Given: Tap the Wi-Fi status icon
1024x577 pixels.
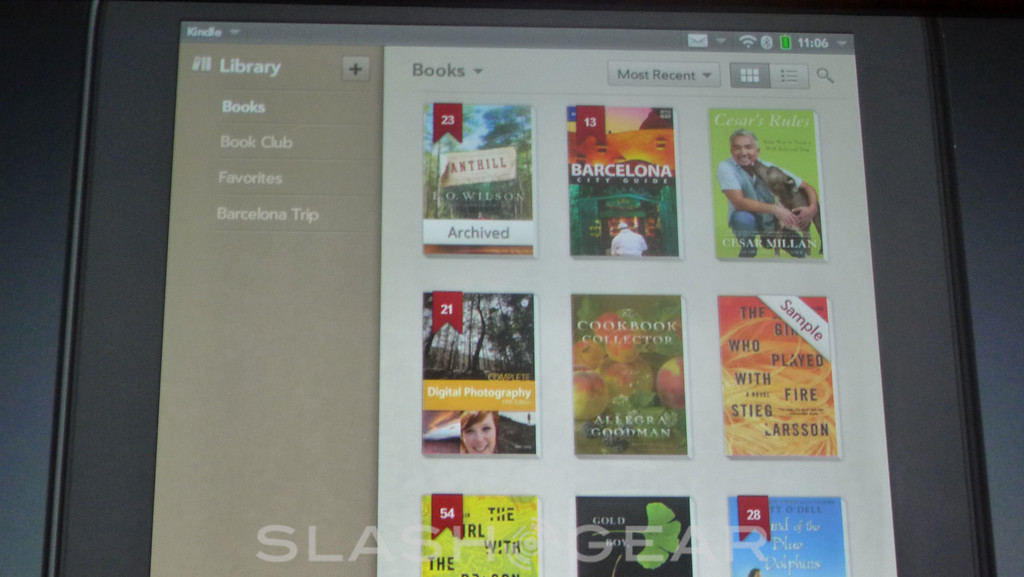Looking at the screenshot, I should (746, 42).
